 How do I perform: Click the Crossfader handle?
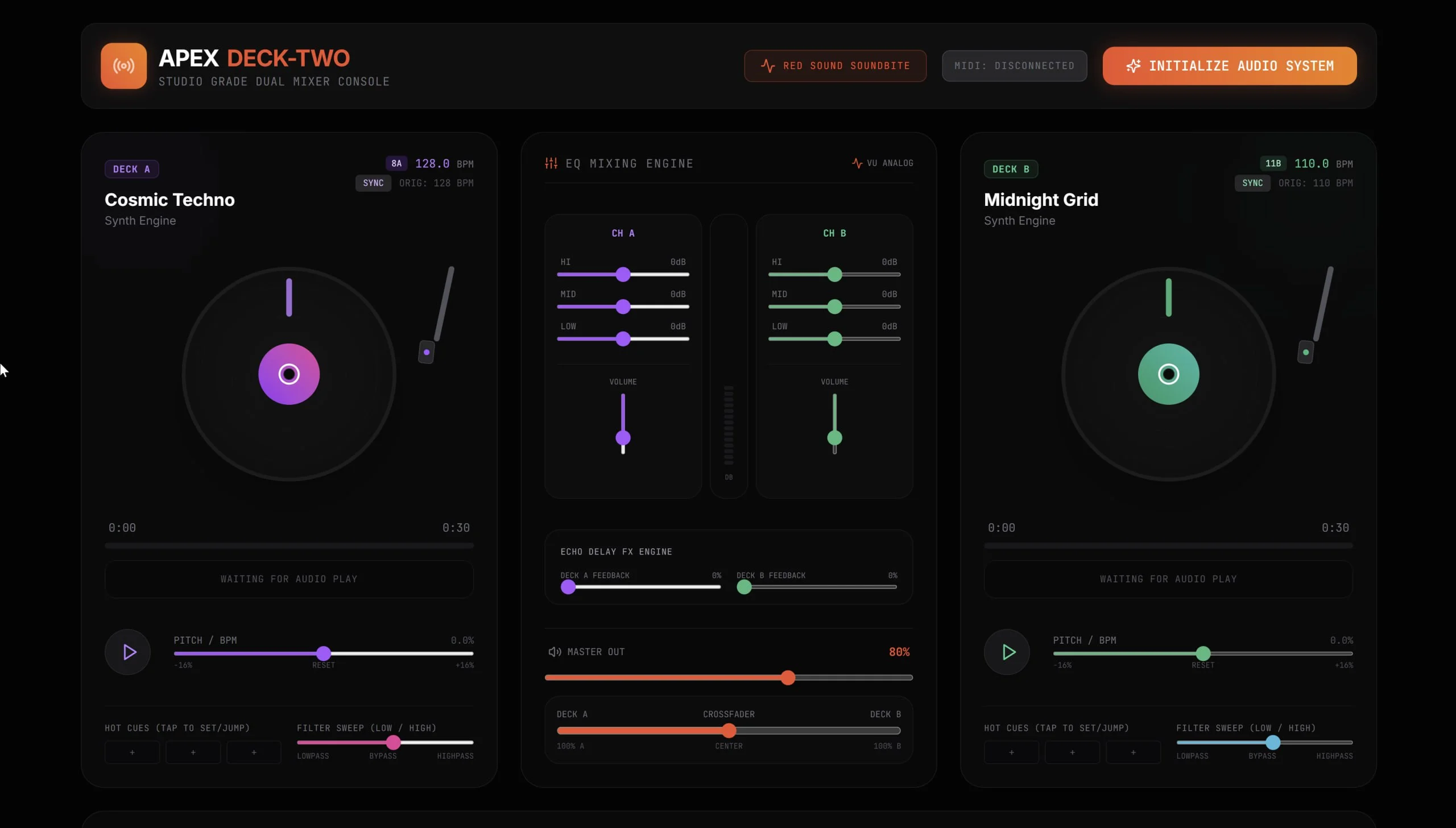[729, 731]
